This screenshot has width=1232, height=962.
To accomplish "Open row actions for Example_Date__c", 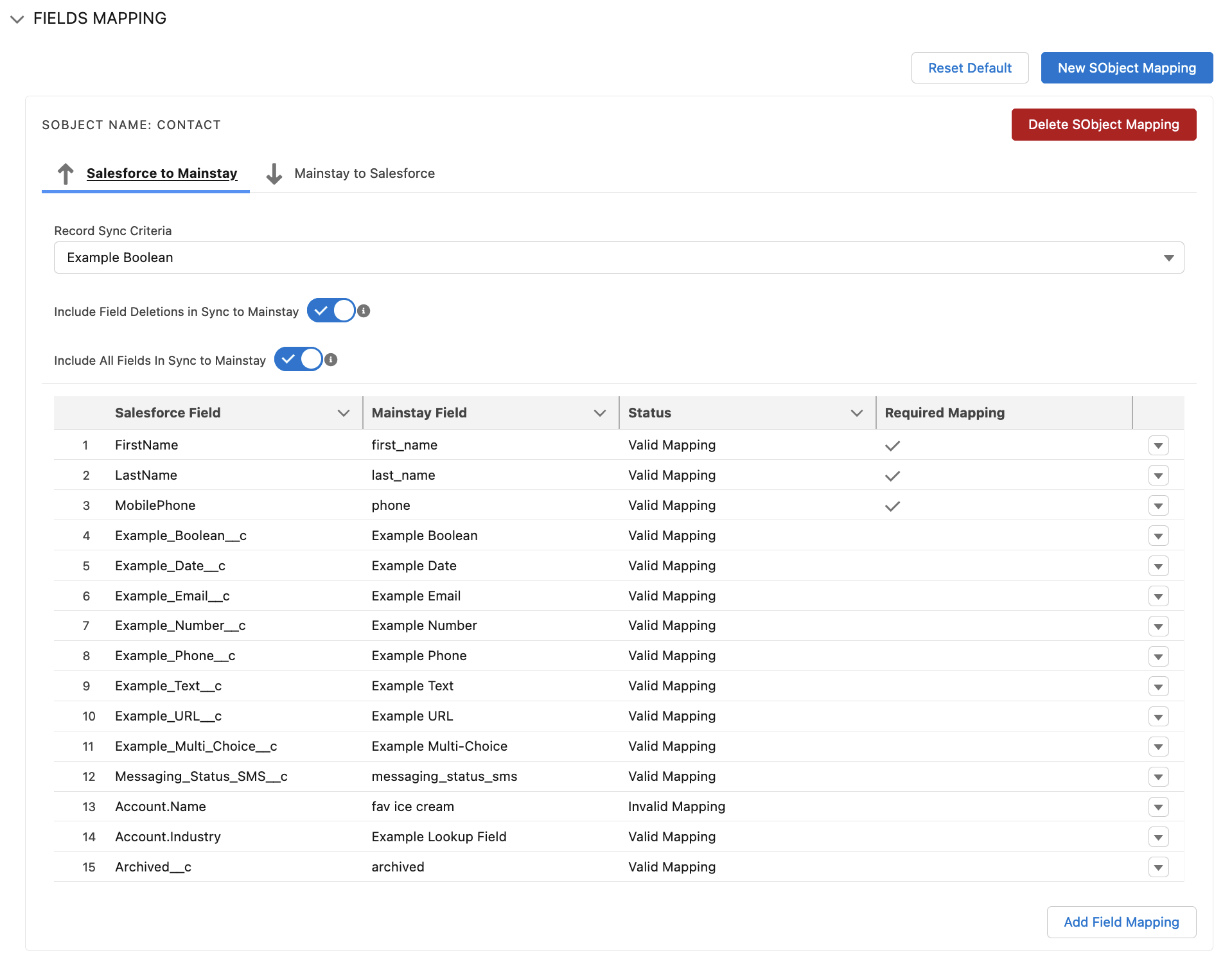I will 1158,566.
